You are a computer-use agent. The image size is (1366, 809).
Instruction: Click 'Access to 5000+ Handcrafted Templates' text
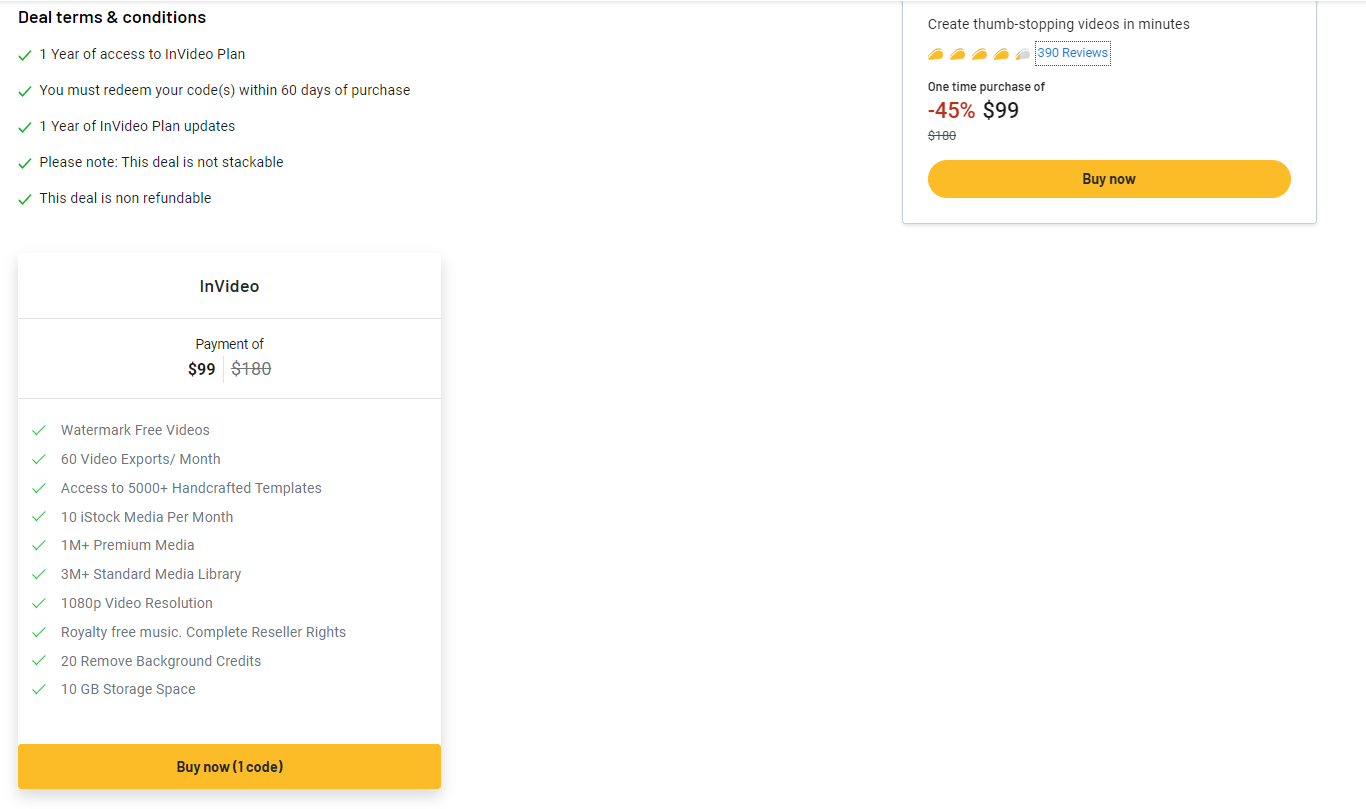tap(191, 488)
